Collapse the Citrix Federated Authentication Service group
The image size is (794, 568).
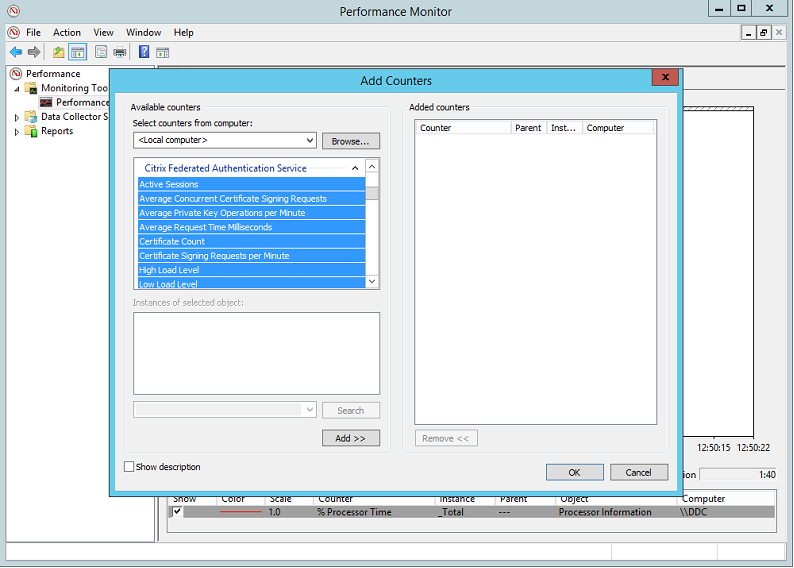356,169
